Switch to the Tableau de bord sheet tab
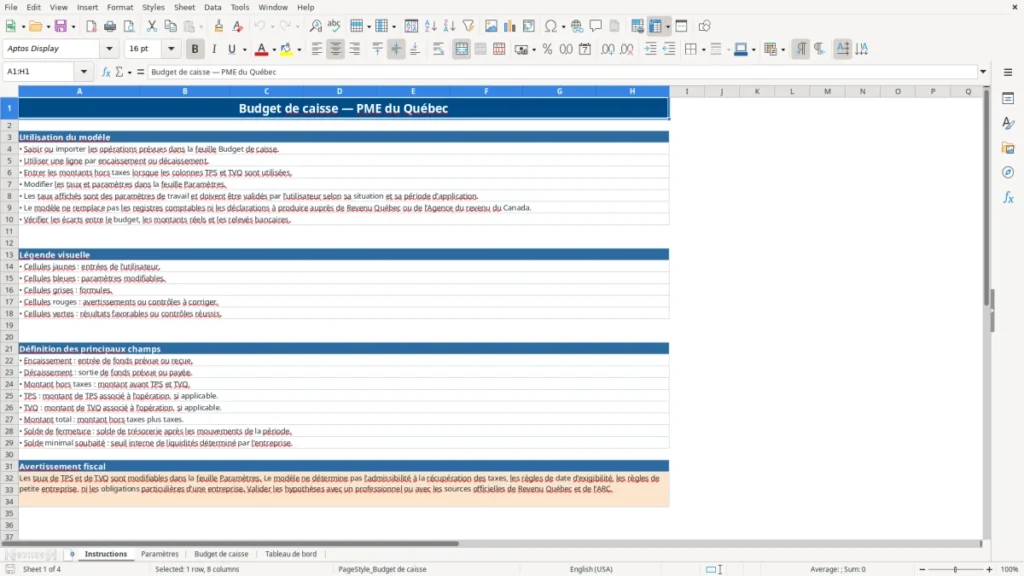The height and width of the screenshot is (576, 1024). pos(291,554)
